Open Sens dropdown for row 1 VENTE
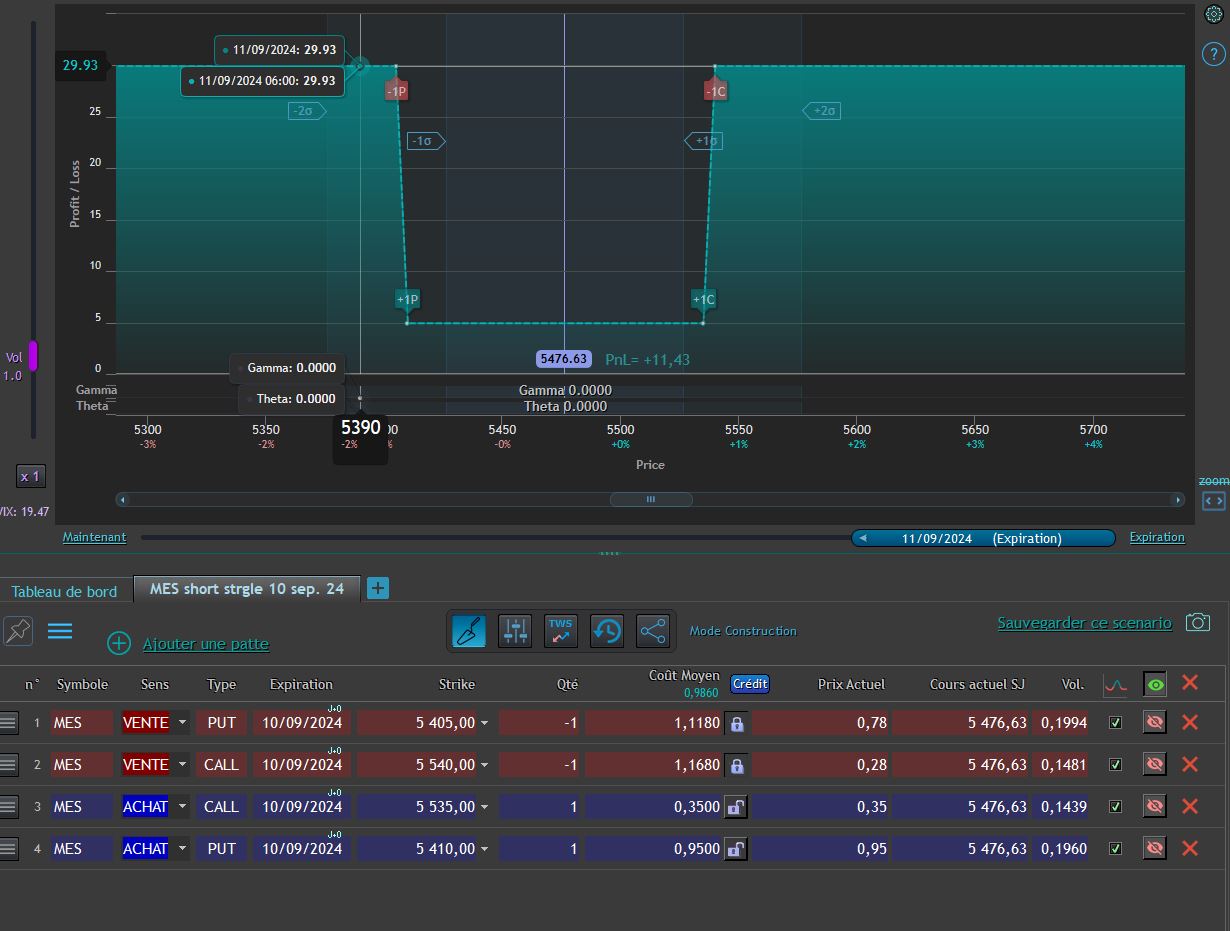 coord(182,722)
